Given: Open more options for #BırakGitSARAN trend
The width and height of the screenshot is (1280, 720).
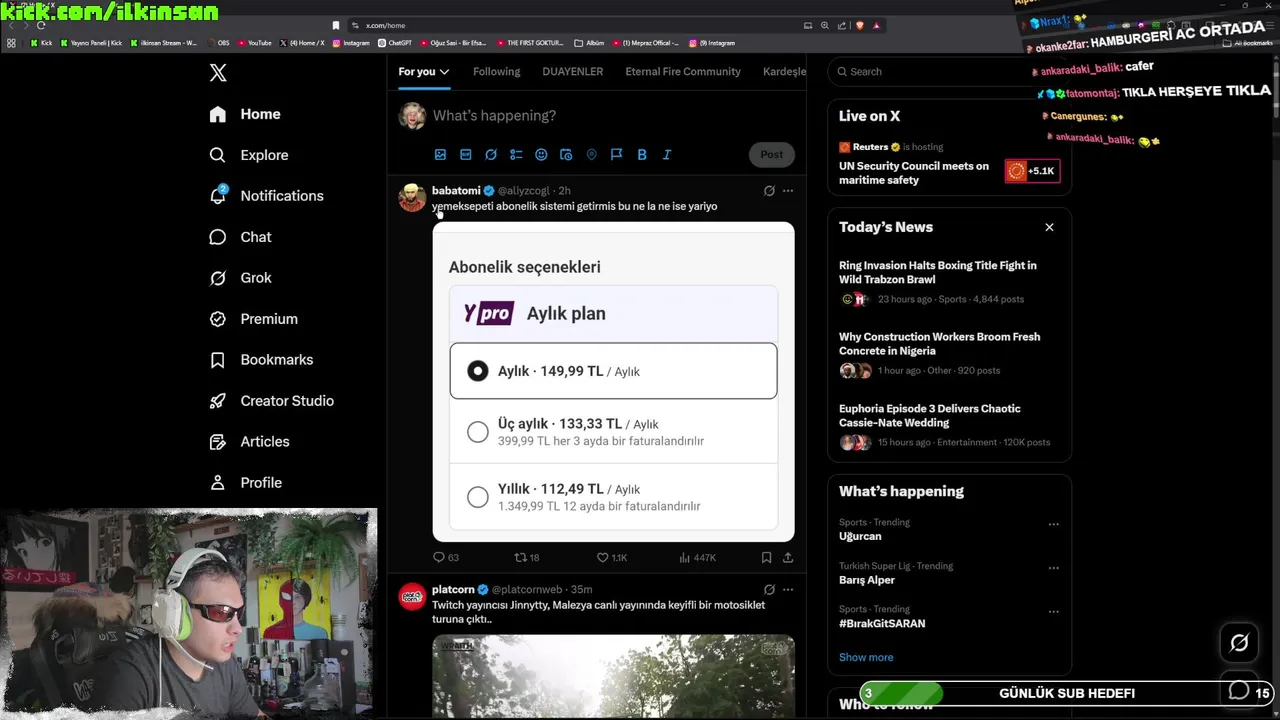Looking at the screenshot, I should pos(1053,611).
